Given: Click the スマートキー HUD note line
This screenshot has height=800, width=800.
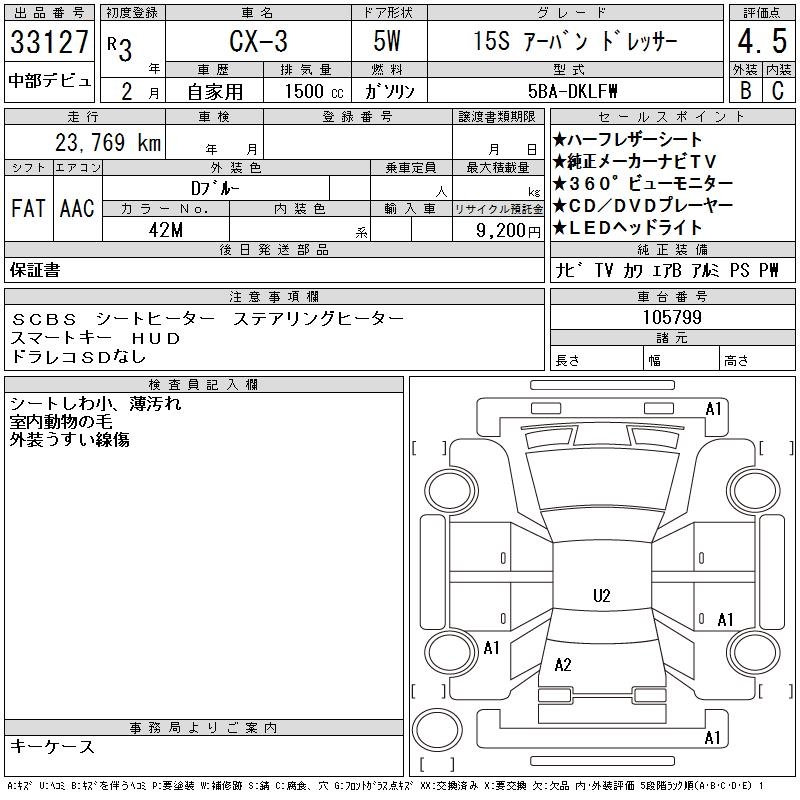Looking at the screenshot, I should (x=95, y=338).
